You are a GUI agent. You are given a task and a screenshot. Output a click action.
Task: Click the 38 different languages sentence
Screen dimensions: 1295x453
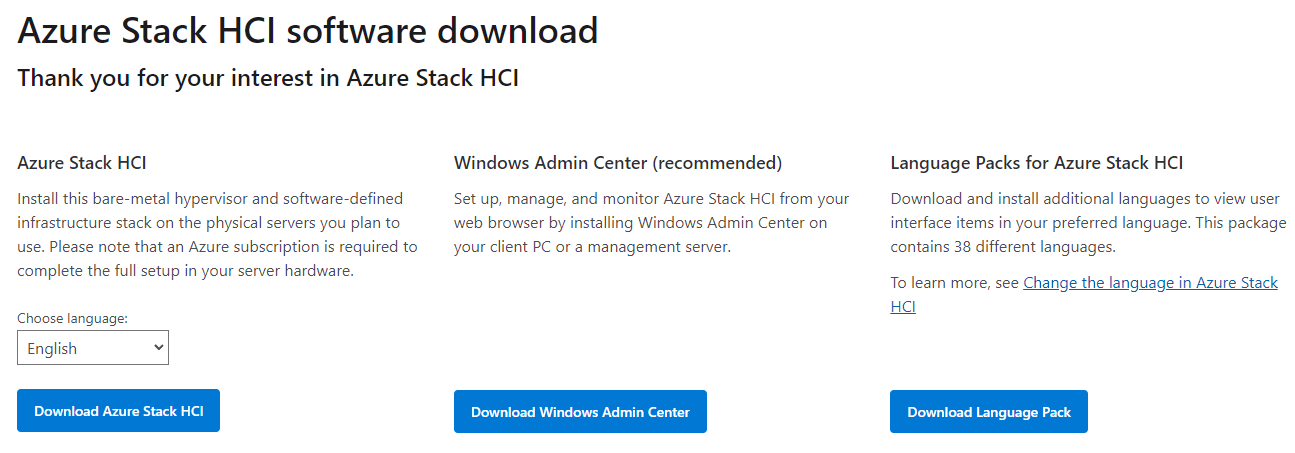pos(1002,247)
